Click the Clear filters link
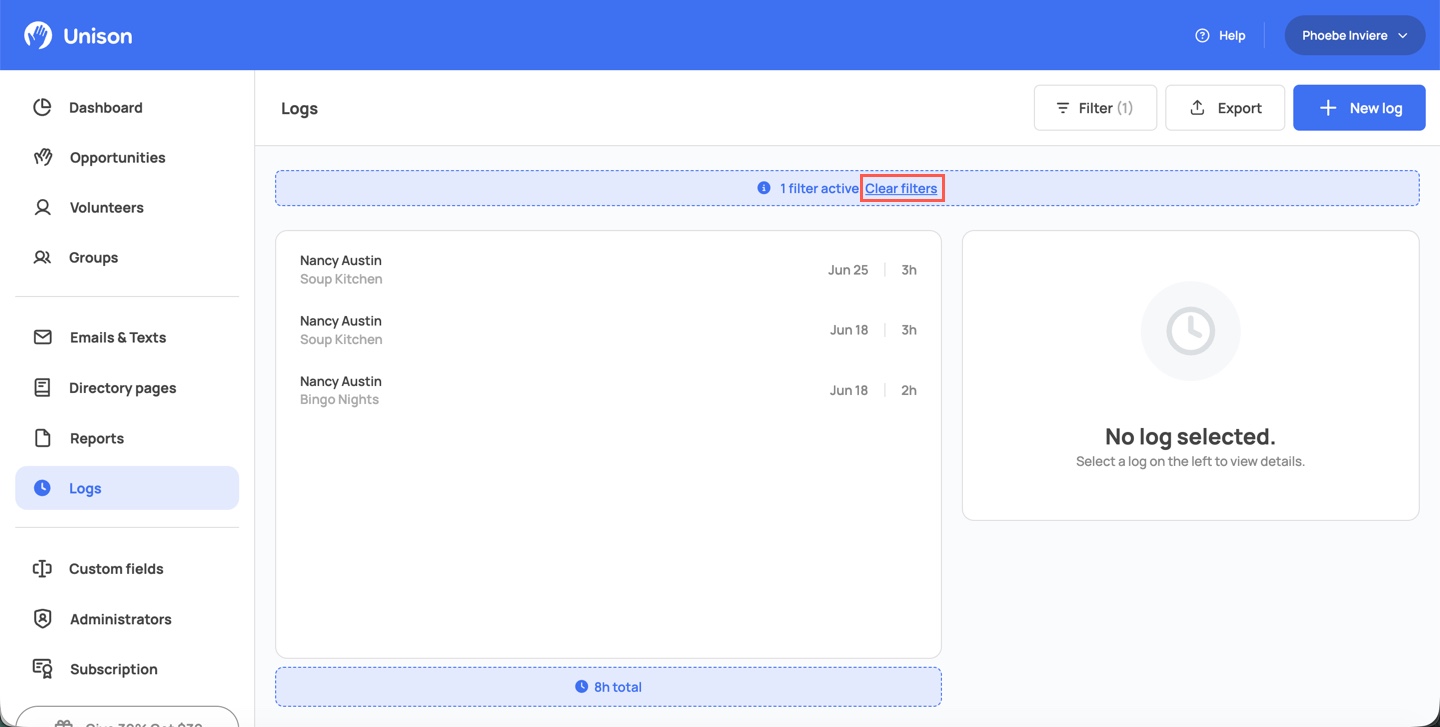1440x727 pixels. coord(901,188)
